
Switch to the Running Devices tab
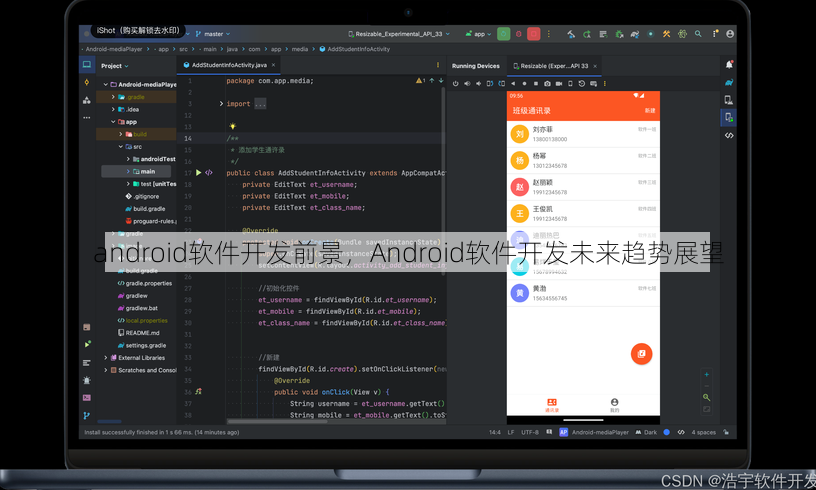pyautogui.click(x=476, y=66)
